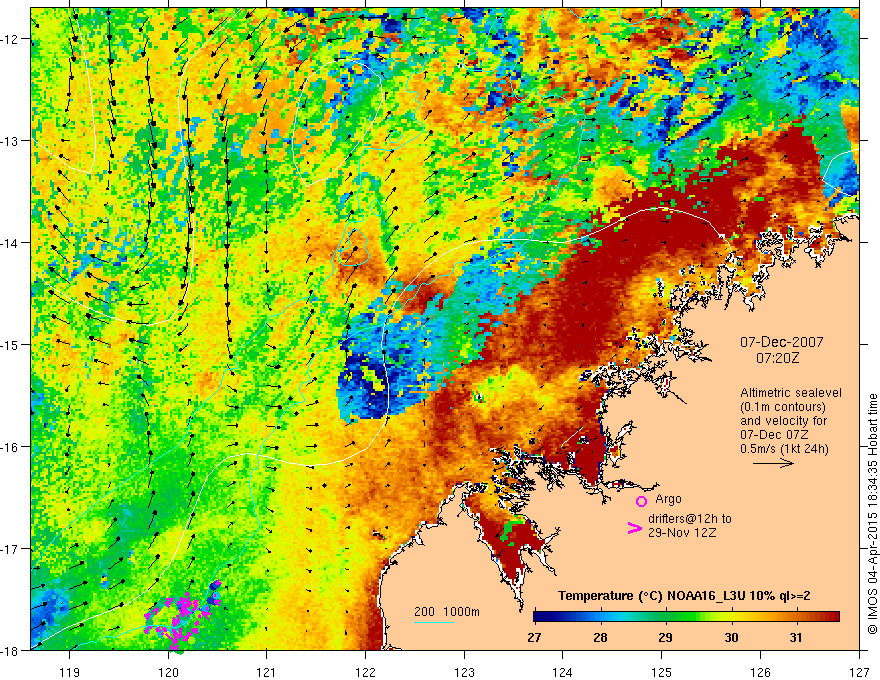
Task: Click longitude axis label 127
Action: pyautogui.click(x=859, y=672)
